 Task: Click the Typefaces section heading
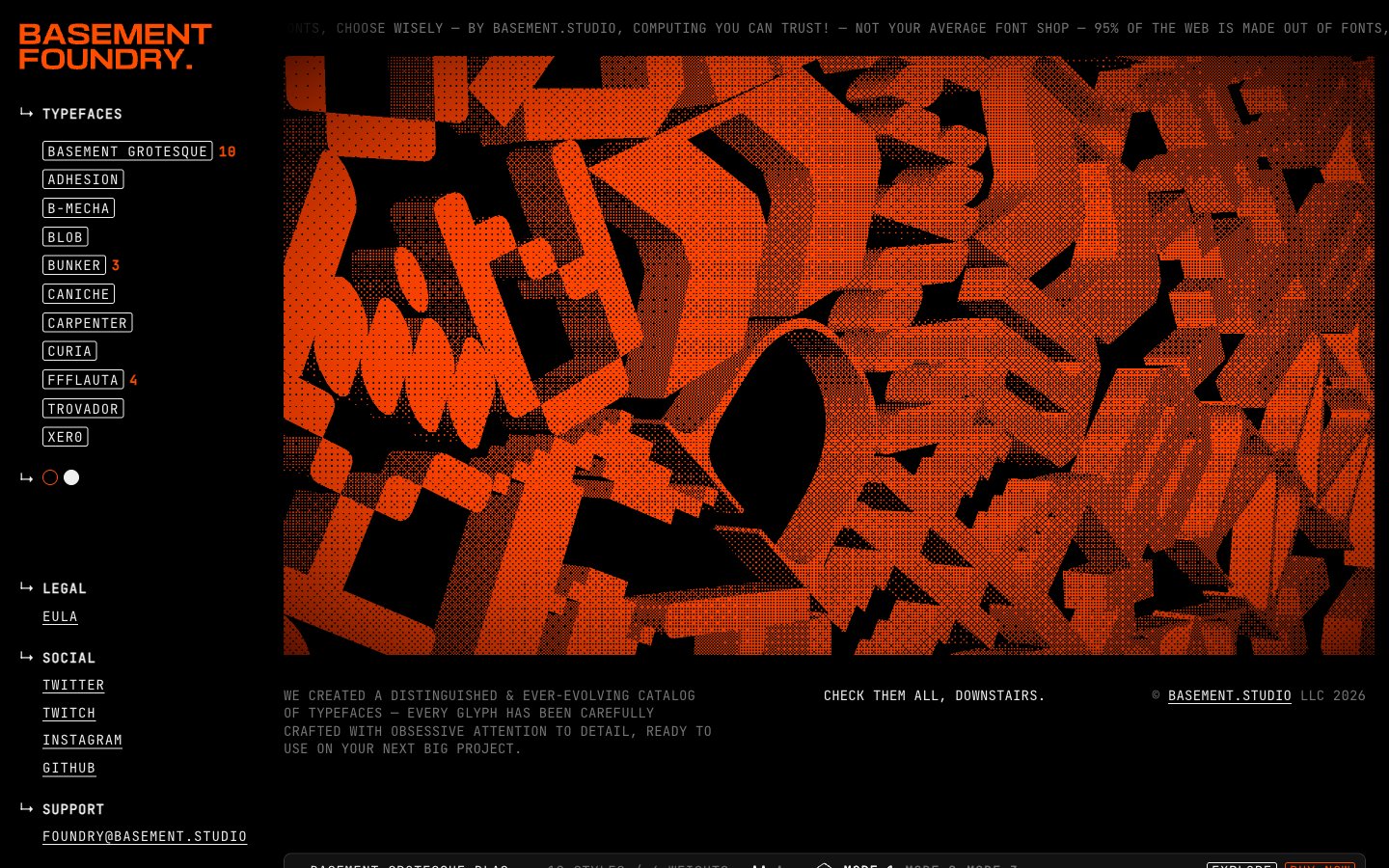click(x=82, y=114)
